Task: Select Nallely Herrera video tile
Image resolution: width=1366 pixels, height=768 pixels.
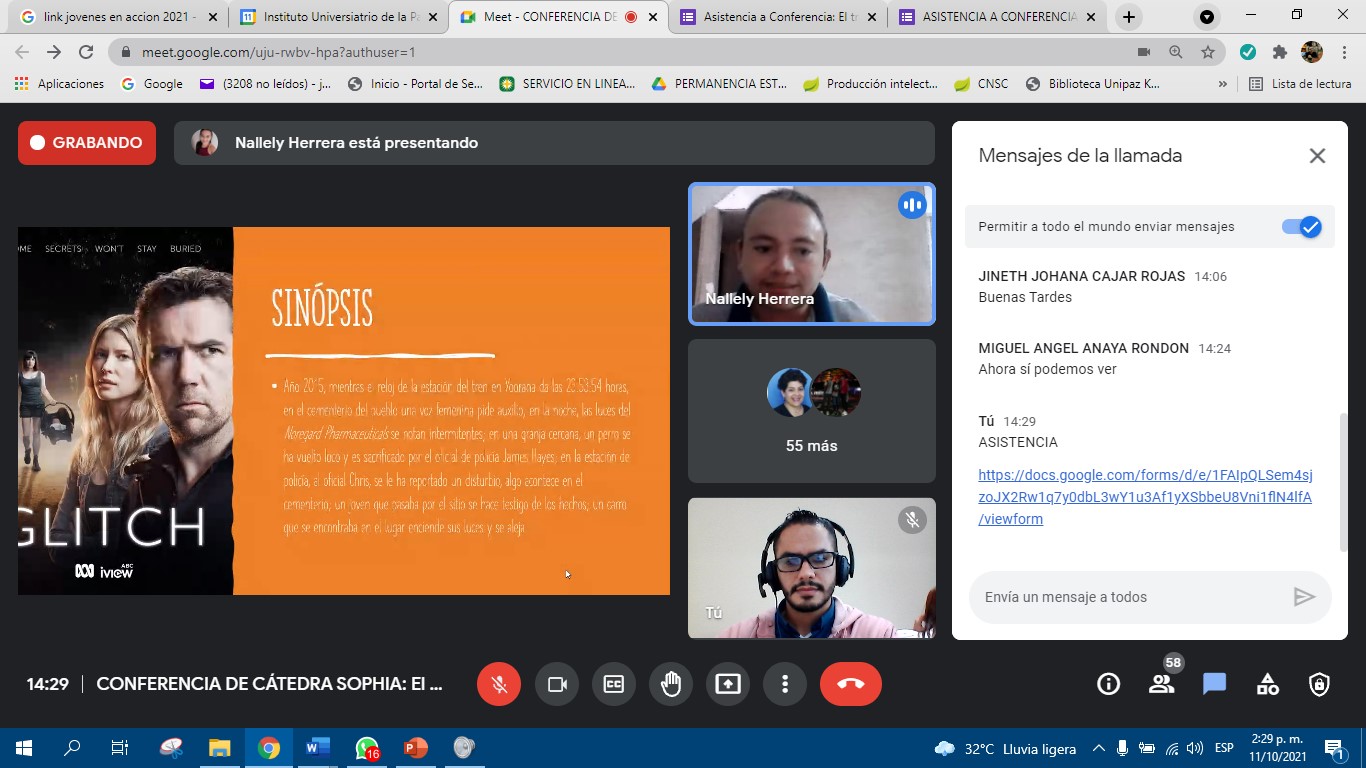Action: pyautogui.click(x=811, y=254)
